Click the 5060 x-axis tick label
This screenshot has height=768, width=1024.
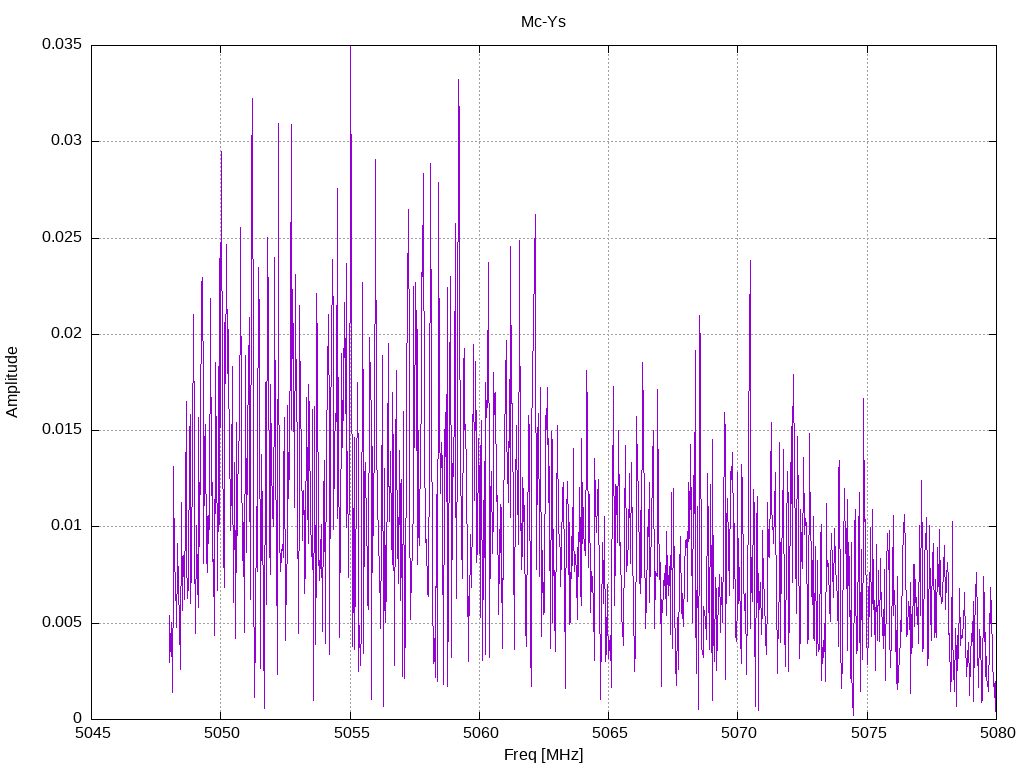480,733
